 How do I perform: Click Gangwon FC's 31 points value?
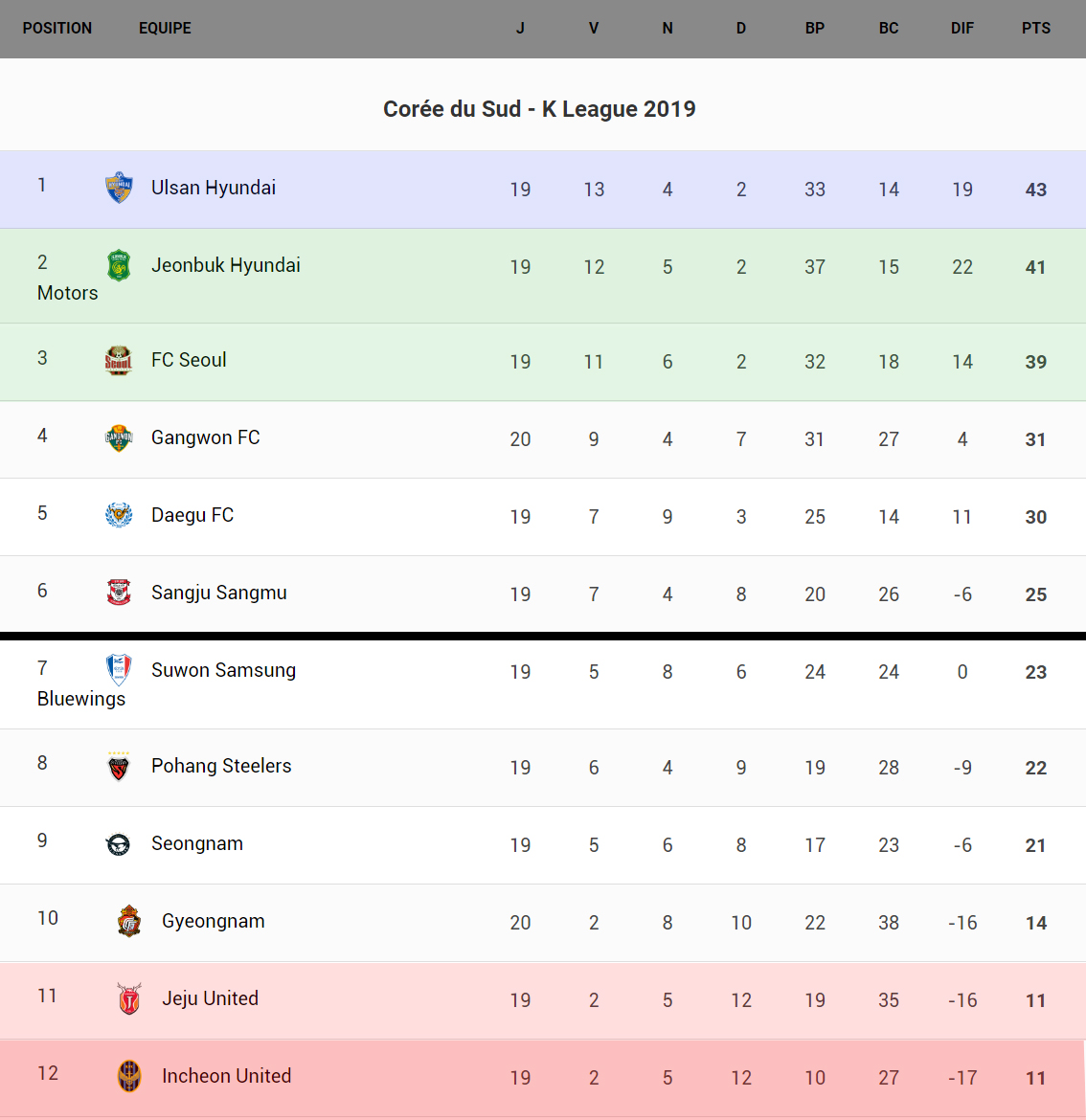tap(1035, 439)
